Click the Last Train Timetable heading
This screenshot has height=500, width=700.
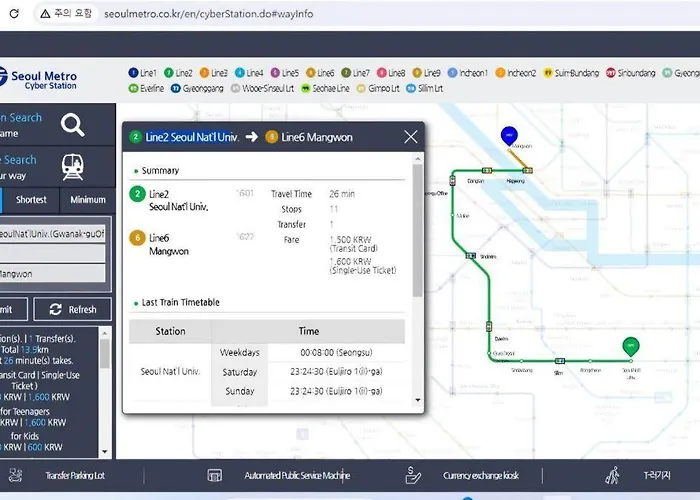click(x=180, y=302)
